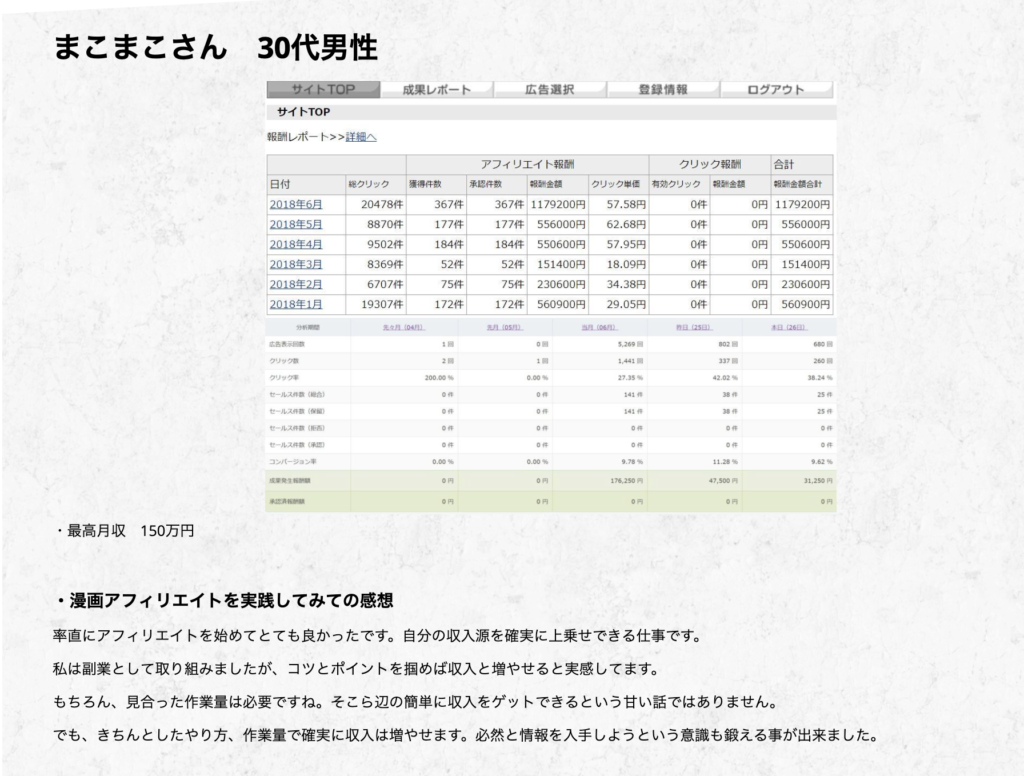
Task: Click the 200.00 % click rate value
Action: [x=439, y=378]
